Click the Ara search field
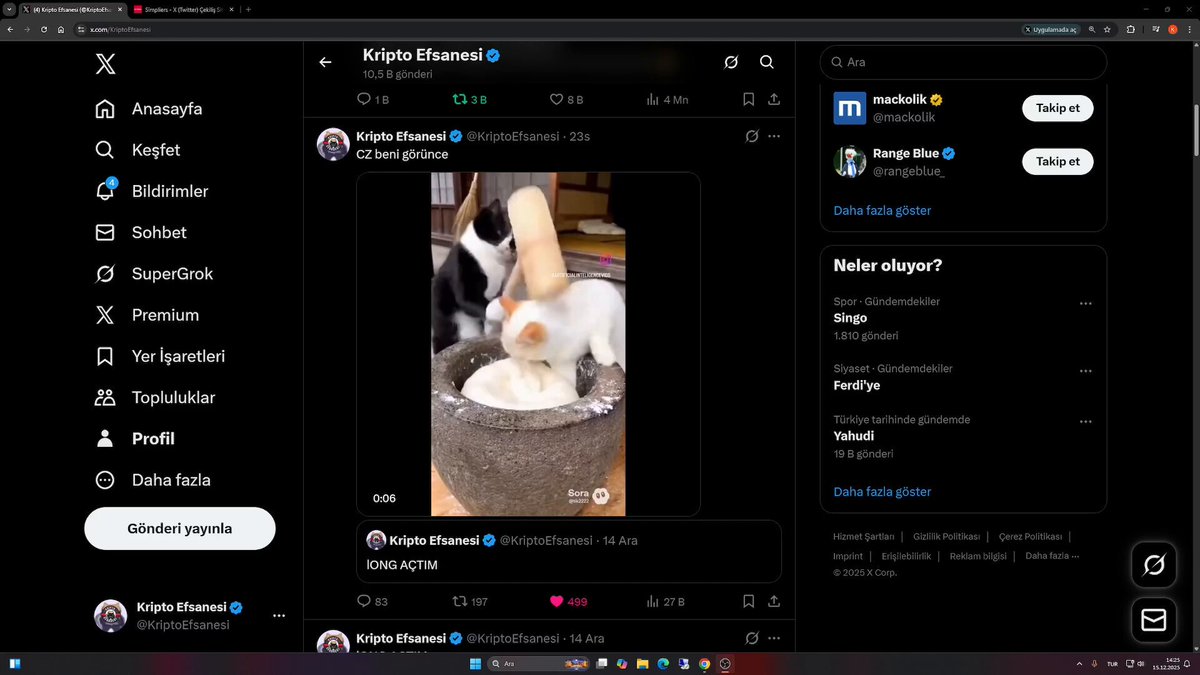 (x=964, y=62)
